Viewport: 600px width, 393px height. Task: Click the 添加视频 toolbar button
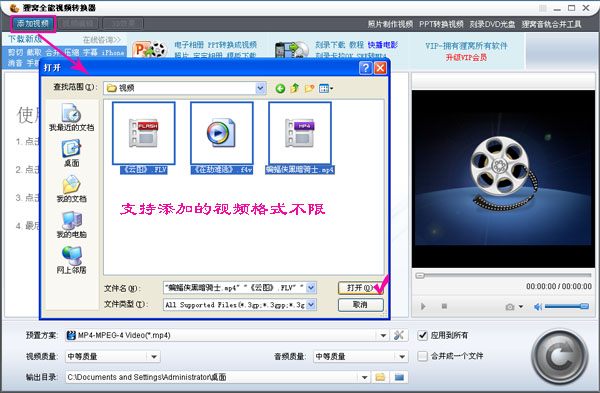click(33, 23)
